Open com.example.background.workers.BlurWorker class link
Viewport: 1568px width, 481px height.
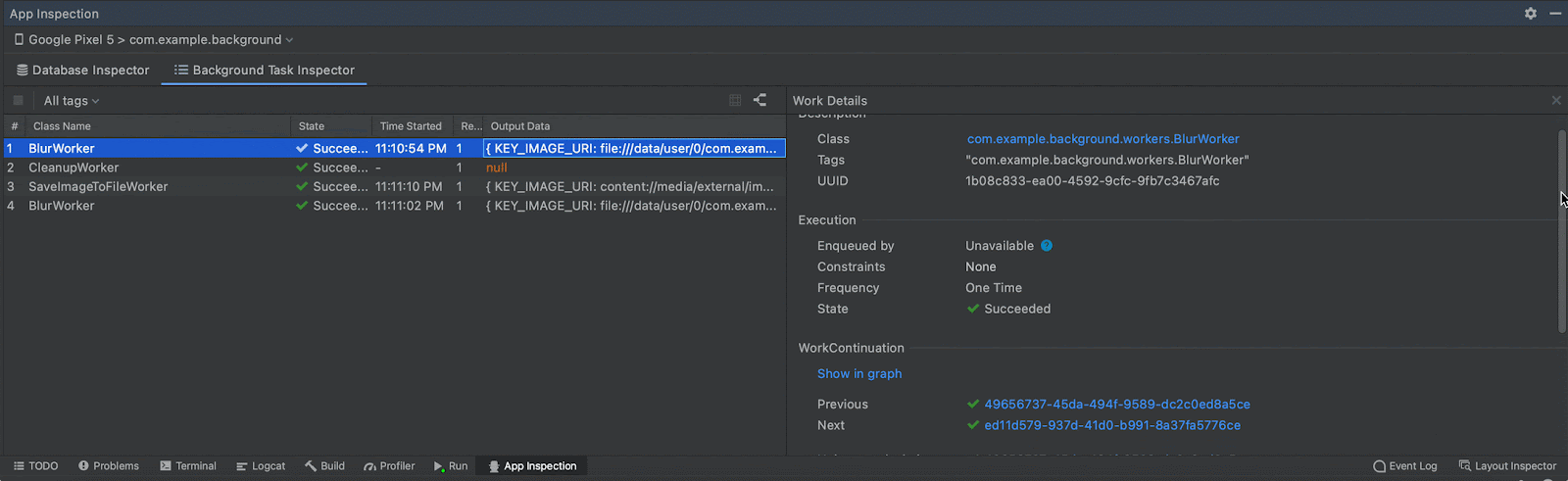coord(1102,139)
